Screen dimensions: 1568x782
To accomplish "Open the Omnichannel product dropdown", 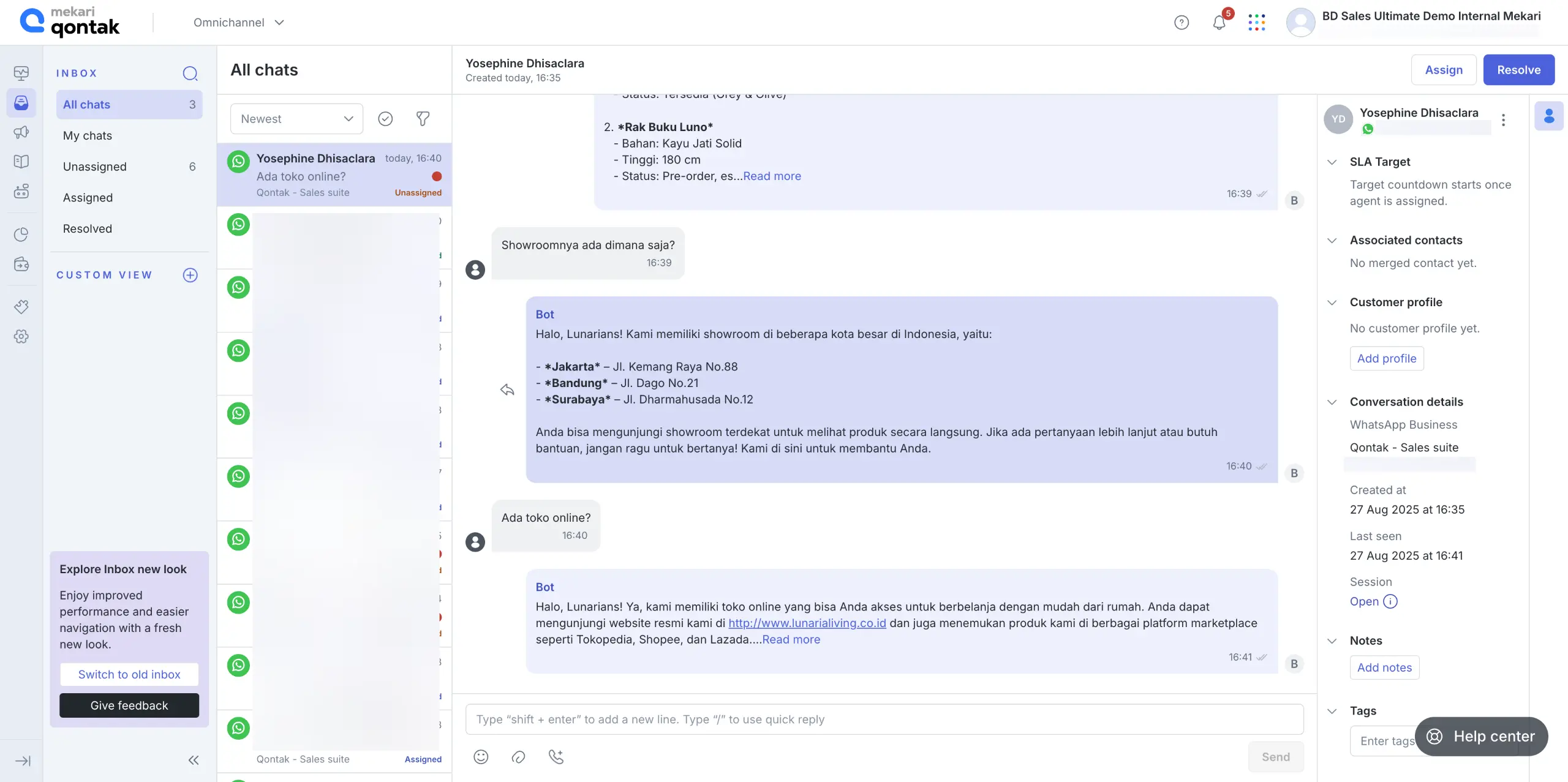I will [x=239, y=23].
